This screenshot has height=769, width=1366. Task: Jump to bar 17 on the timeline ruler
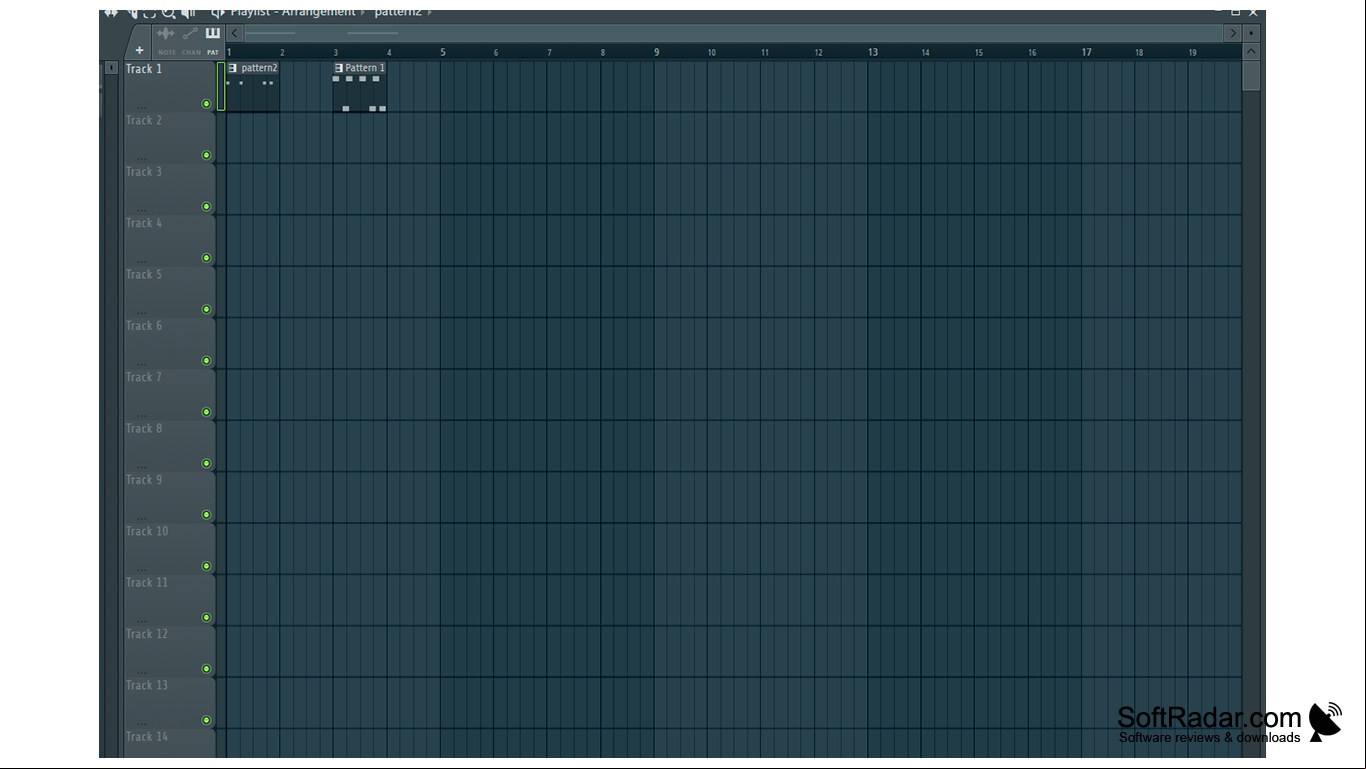(1087, 52)
